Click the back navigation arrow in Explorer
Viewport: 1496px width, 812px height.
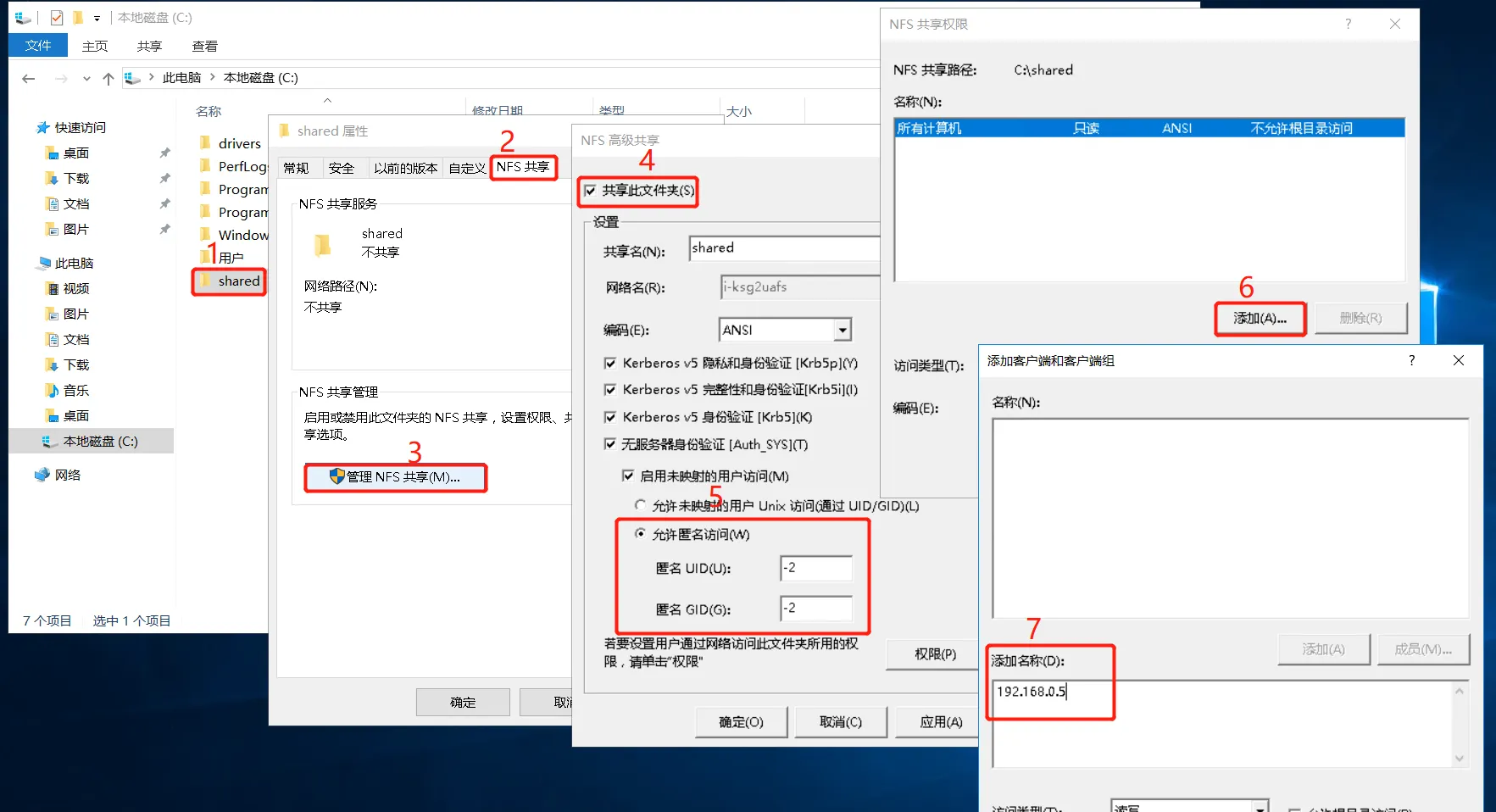[29, 78]
